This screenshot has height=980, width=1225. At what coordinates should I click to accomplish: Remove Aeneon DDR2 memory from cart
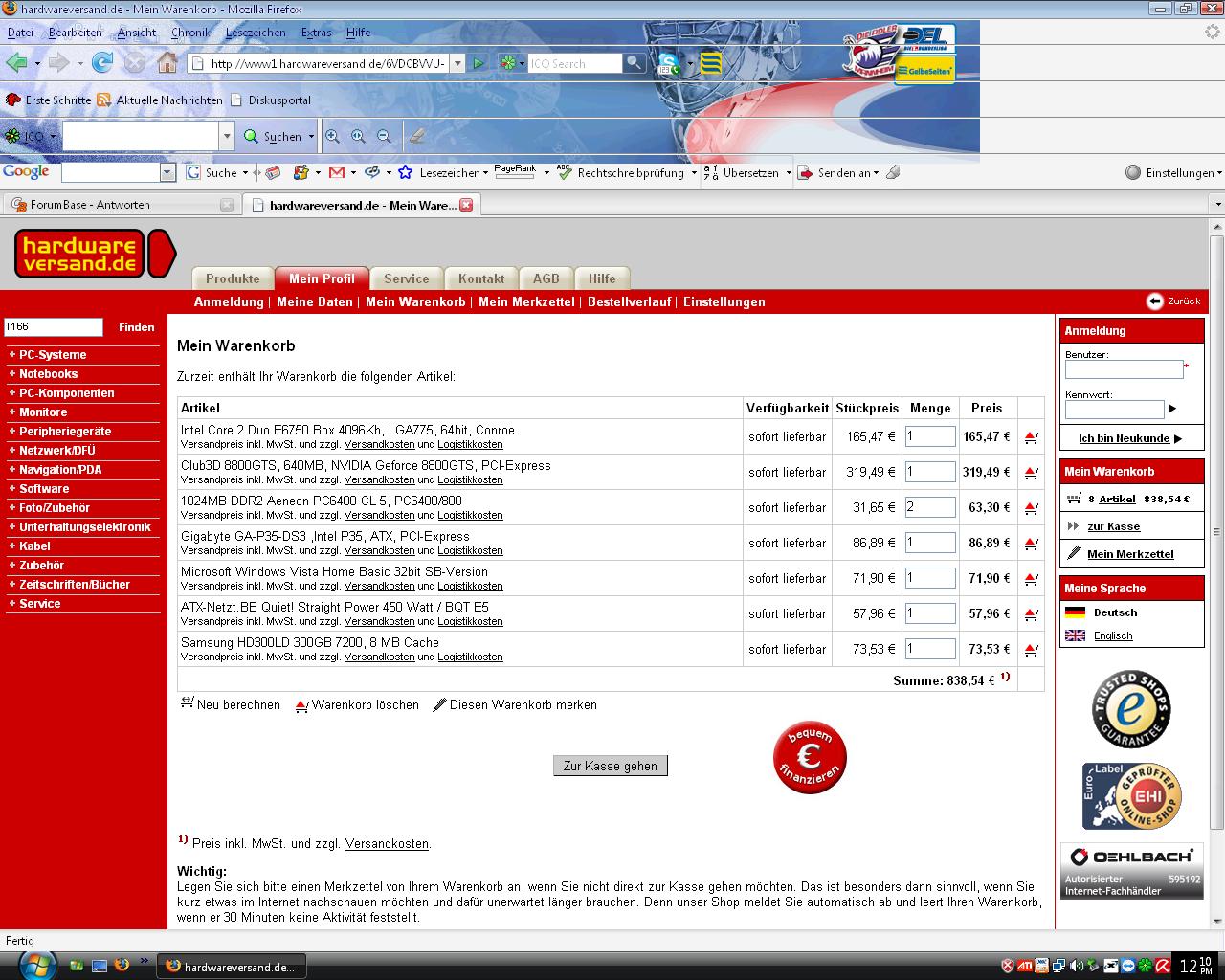coord(1031,508)
